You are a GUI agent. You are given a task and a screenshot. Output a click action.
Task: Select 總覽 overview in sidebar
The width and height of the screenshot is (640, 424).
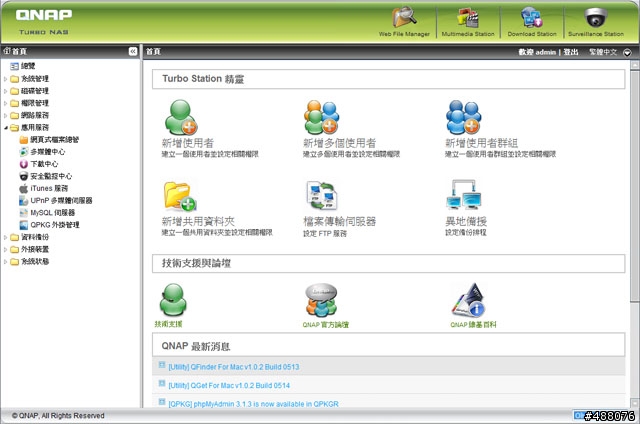[23, 66]
